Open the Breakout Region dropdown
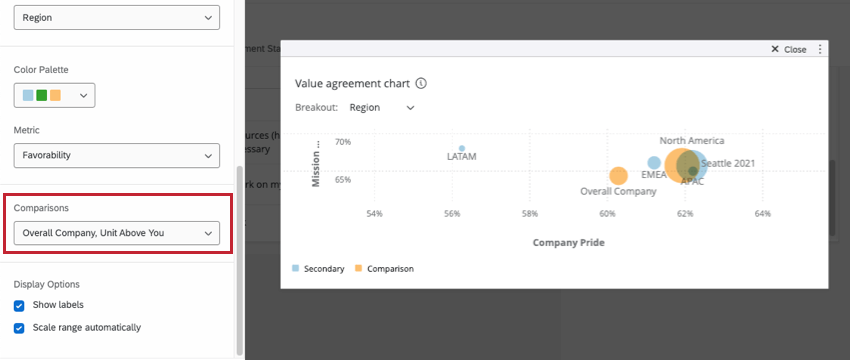This screenshot has width=850, height=360. click(x=382, y=107)
